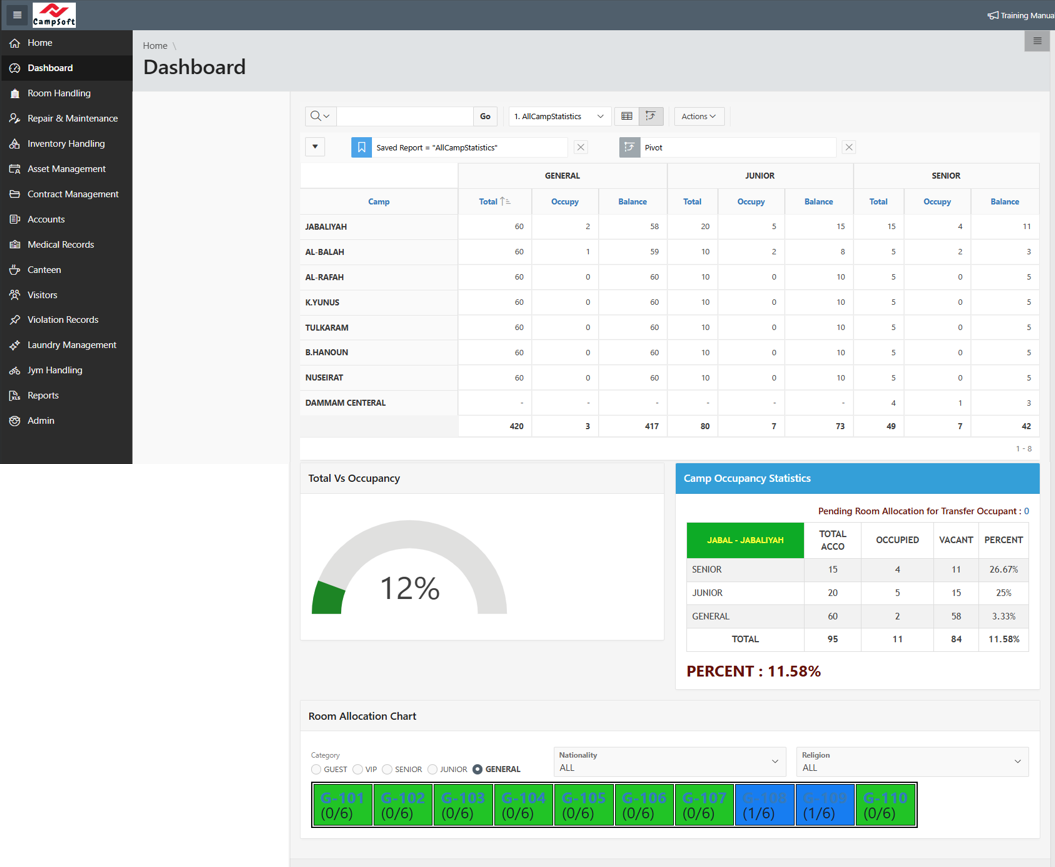Remove the Pivot setting

coord(849,147)
